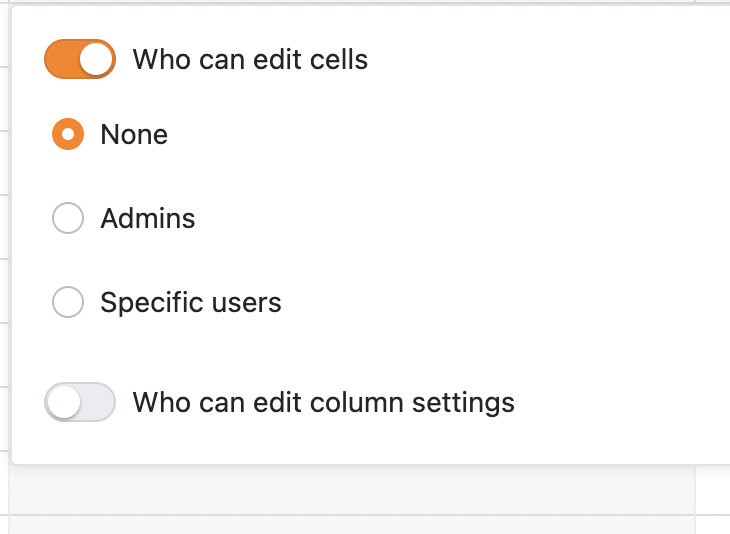Click the "Specific users" option label
This screenshot has height=534, width=730.
coord(191,303)
